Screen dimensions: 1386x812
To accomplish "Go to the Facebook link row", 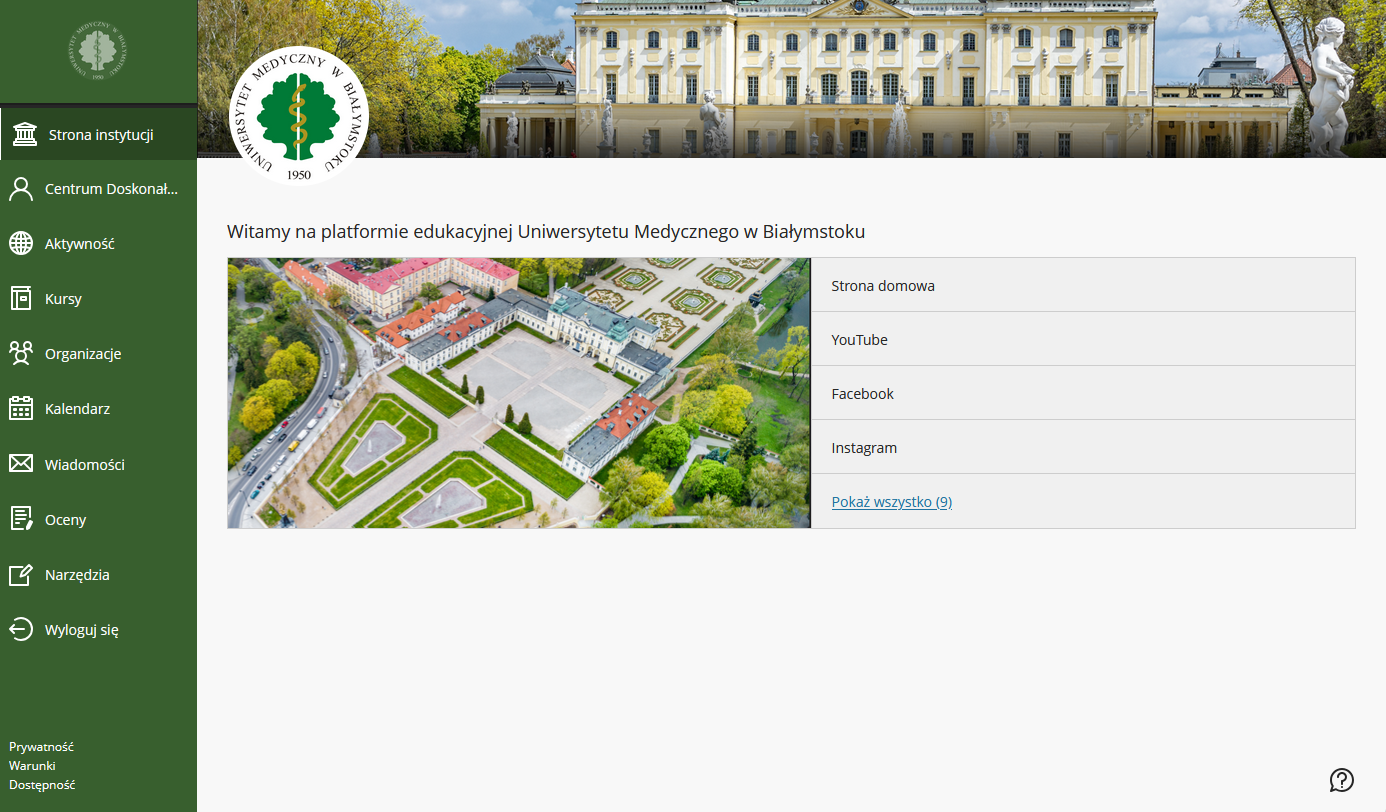I will pyautogui.click(x=1082, y=394).
